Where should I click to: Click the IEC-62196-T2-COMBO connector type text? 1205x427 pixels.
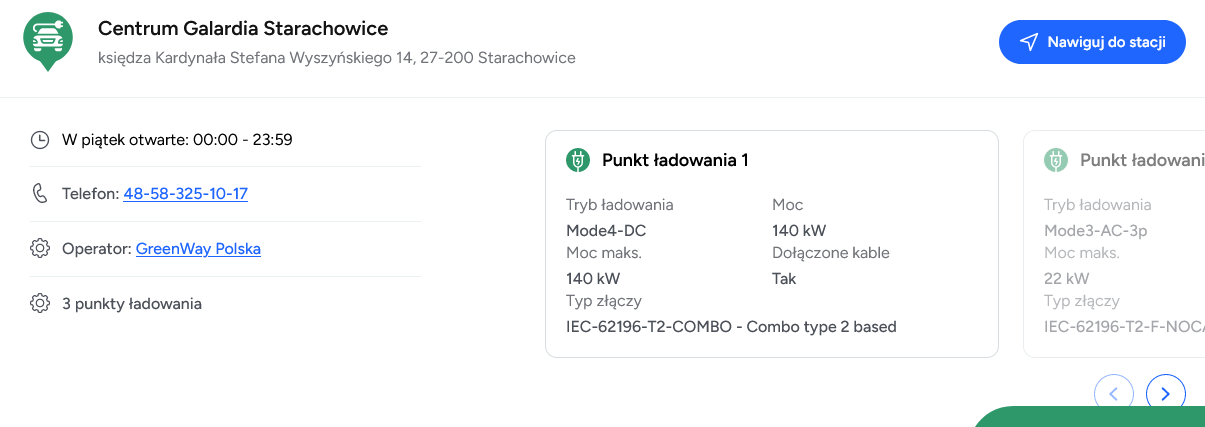click(731, 326)
